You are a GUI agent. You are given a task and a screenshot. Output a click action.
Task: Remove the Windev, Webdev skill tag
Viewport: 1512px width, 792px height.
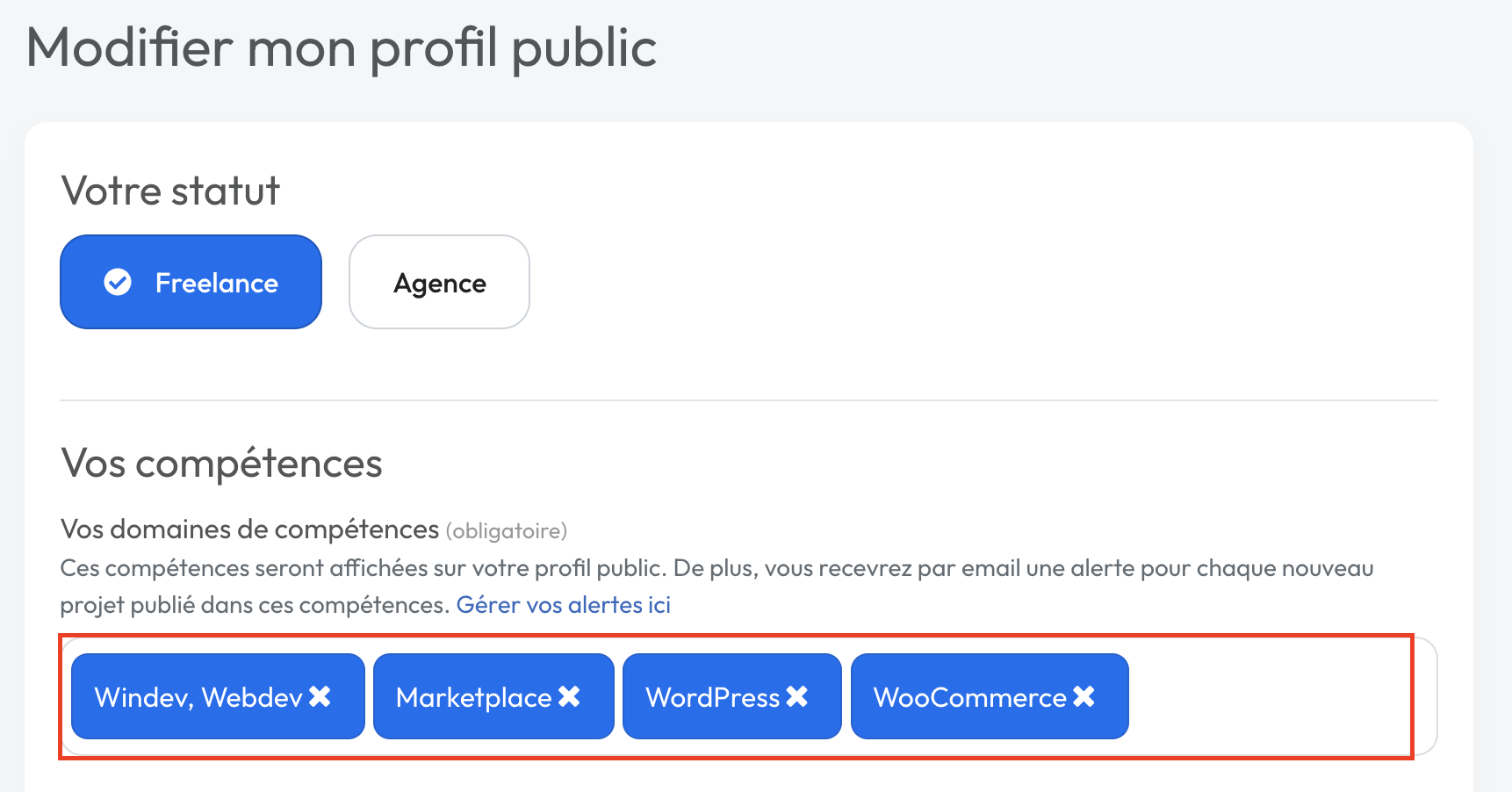[320, 697]
